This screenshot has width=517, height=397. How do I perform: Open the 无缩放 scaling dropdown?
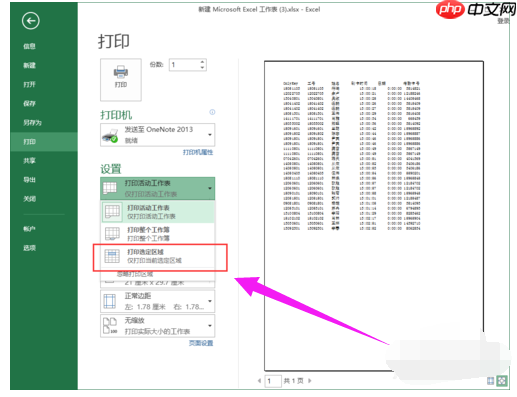pyautogui.click(x=157, y=326)
